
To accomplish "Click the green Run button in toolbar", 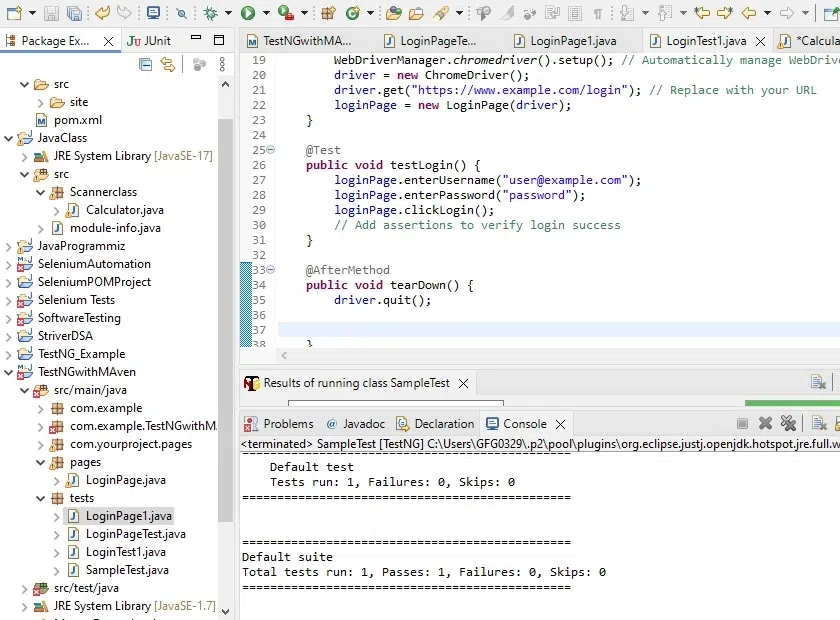I will pos(247,13).
